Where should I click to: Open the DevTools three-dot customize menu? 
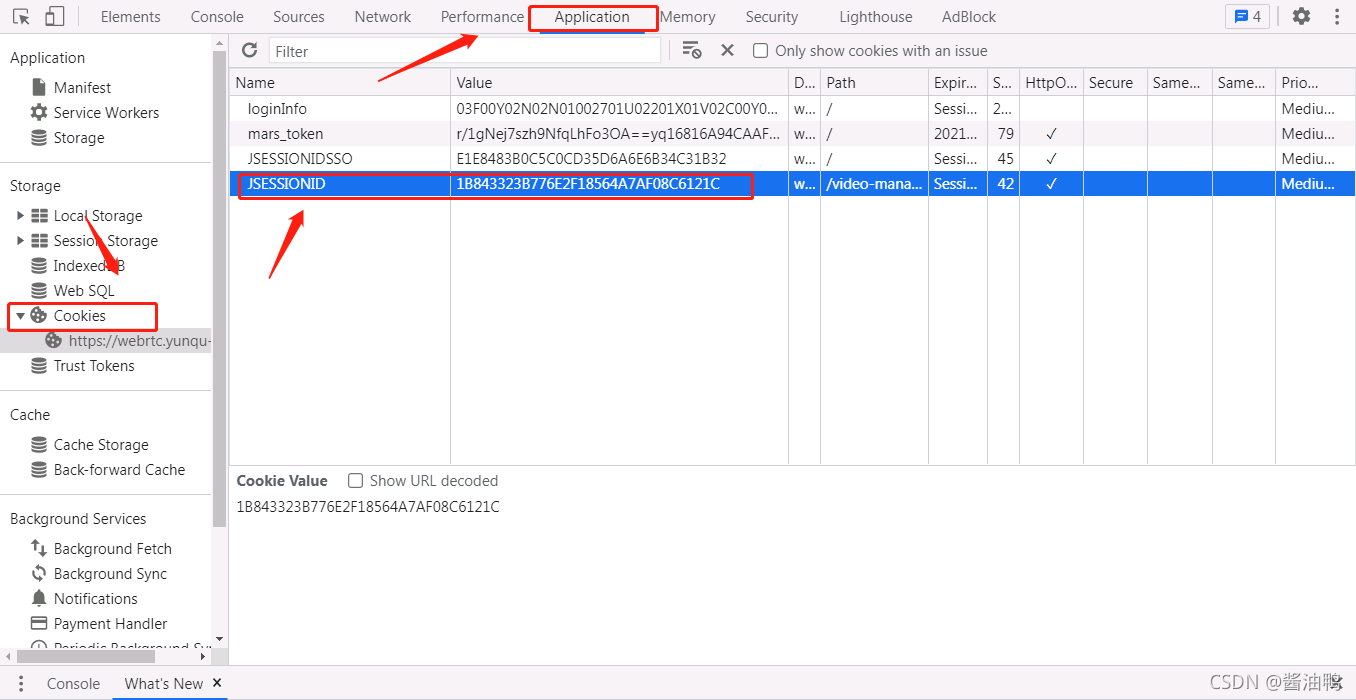tap(1337, 17)
